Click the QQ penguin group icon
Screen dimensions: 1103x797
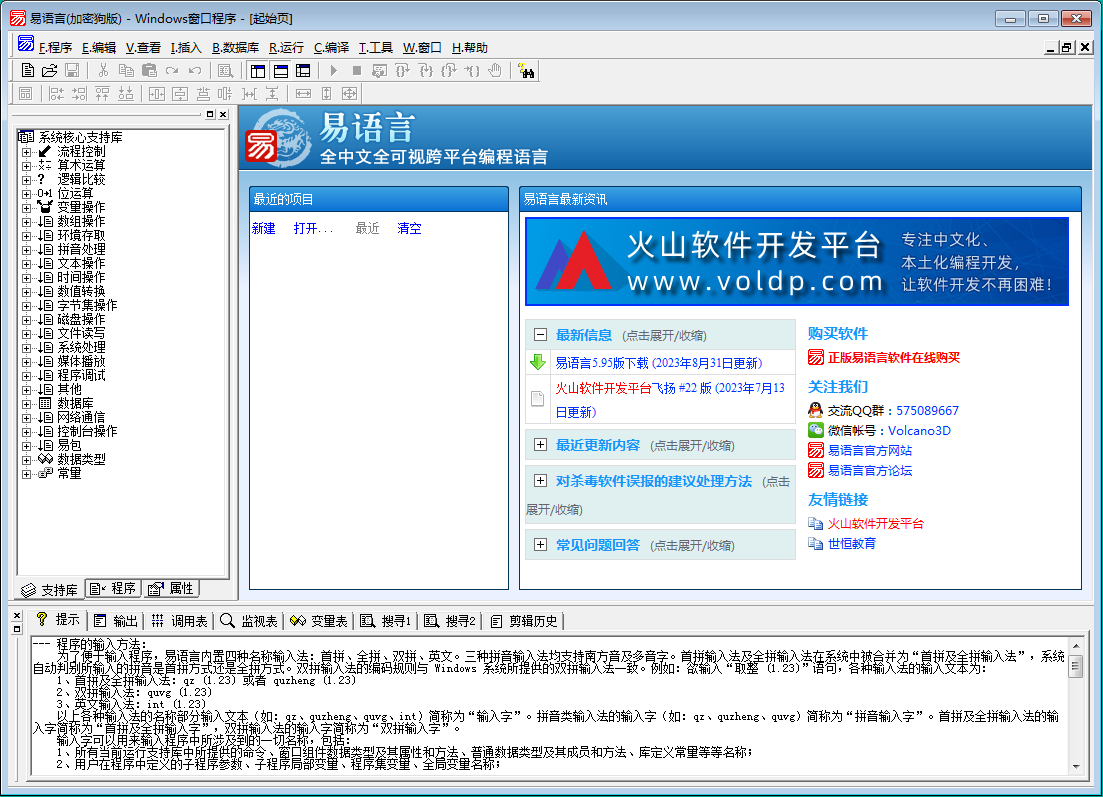click(816, 410)
